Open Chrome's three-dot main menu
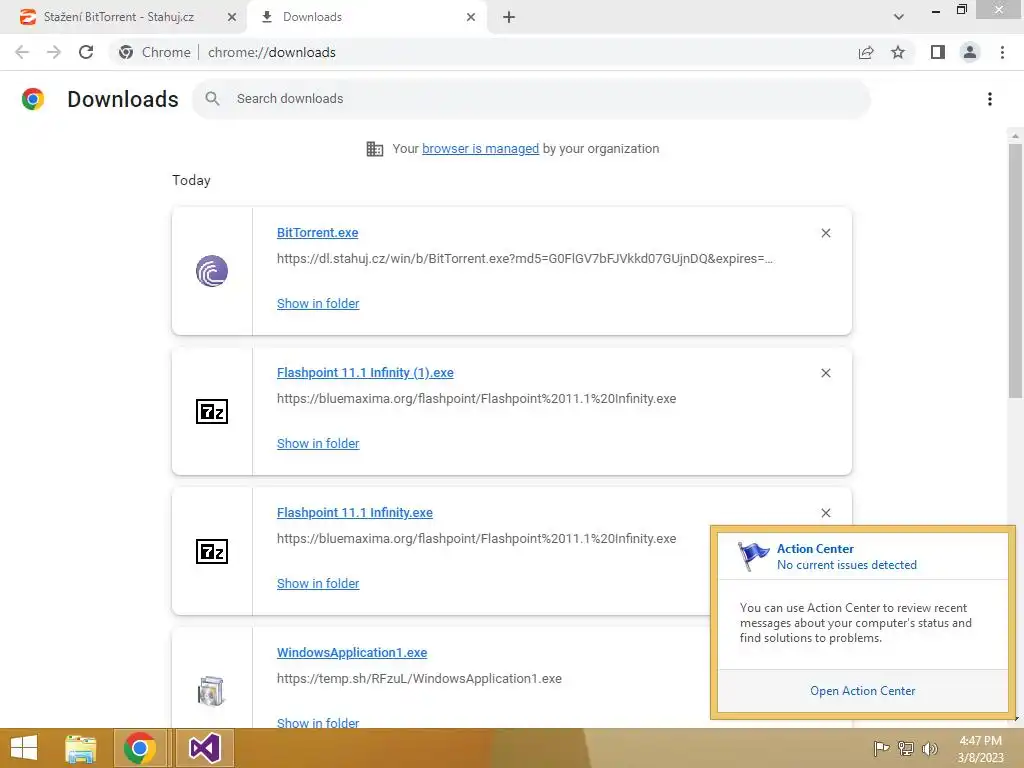Image resolution: width=1024 pixels, height=768 pixels. [x=1002, y=52]
